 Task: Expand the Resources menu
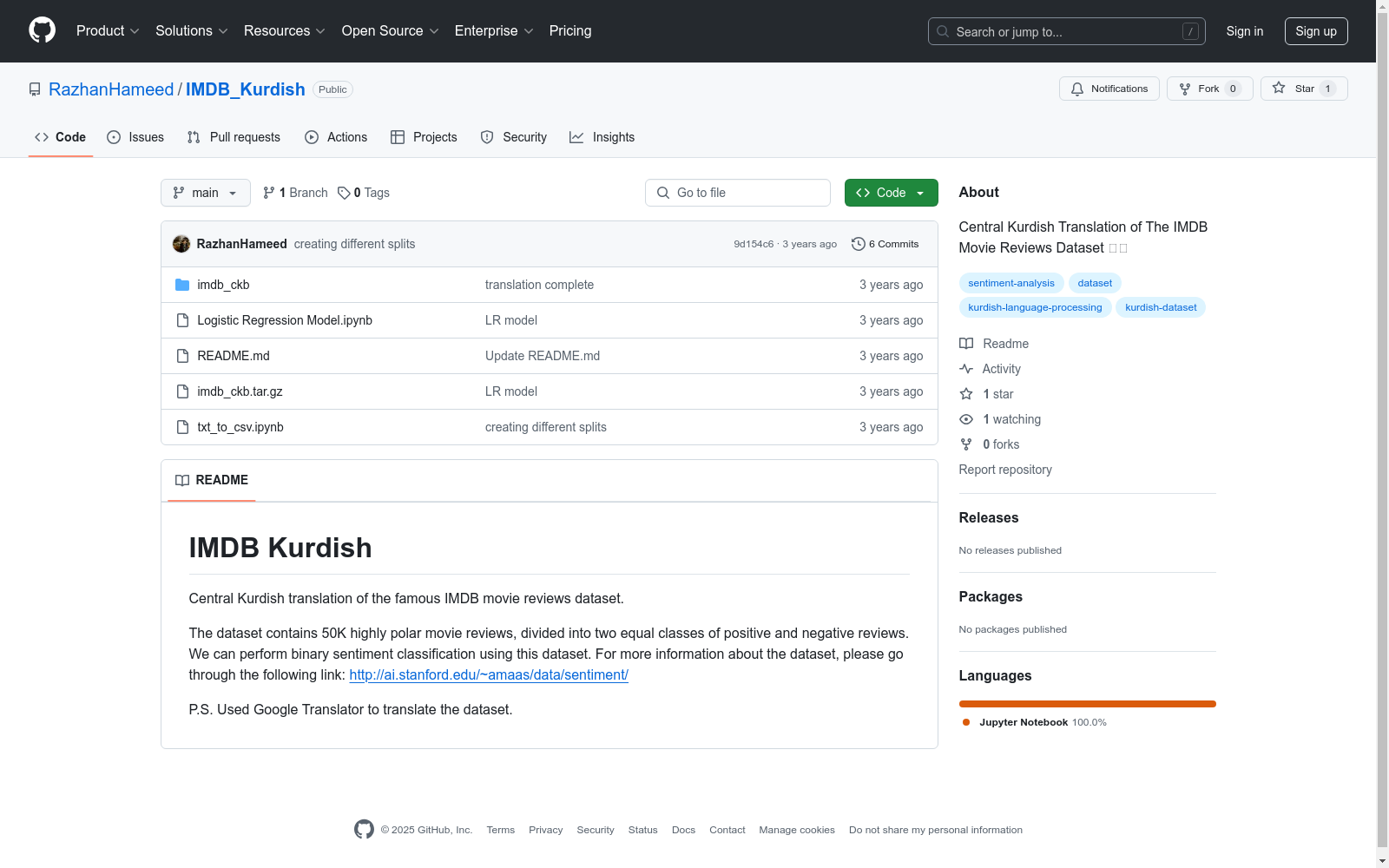click(x=285, y=31)
